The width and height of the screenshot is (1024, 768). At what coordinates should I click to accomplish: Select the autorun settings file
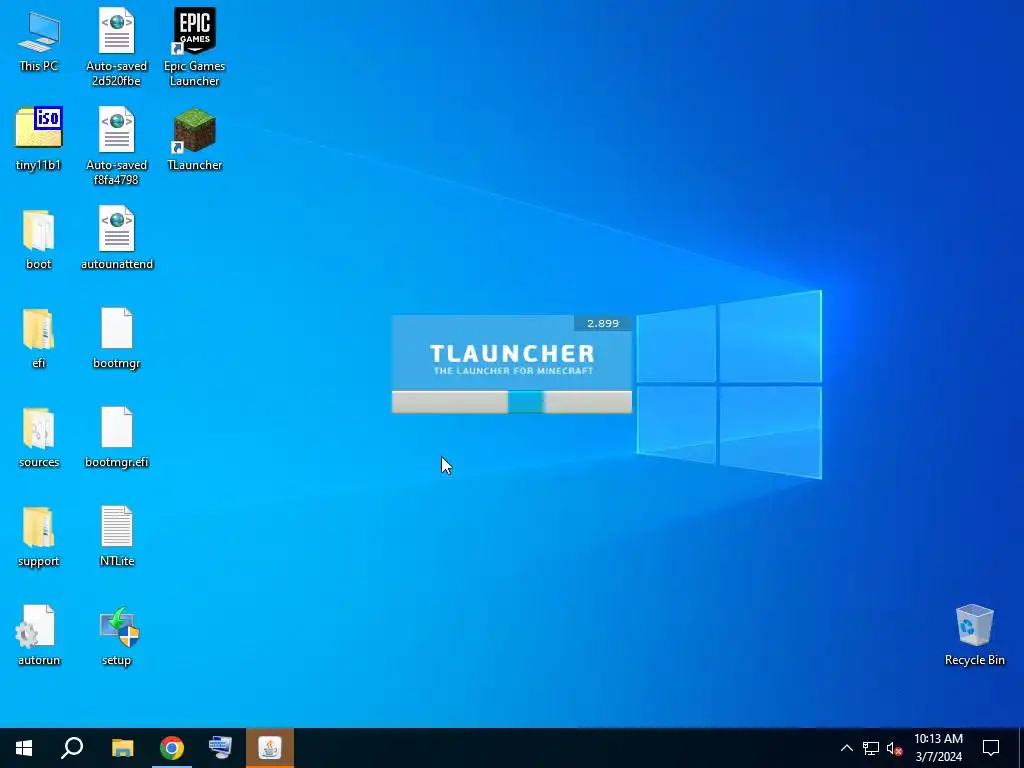click(39, 635)
